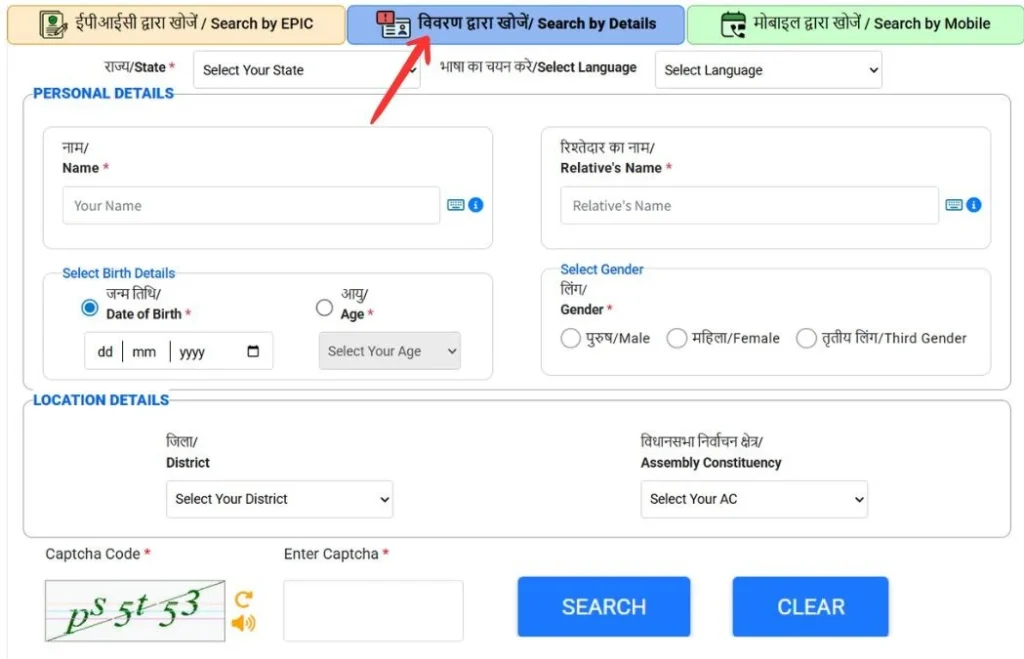Click the SEARCH button
1024x659 pixels.
tap(603, 606)
